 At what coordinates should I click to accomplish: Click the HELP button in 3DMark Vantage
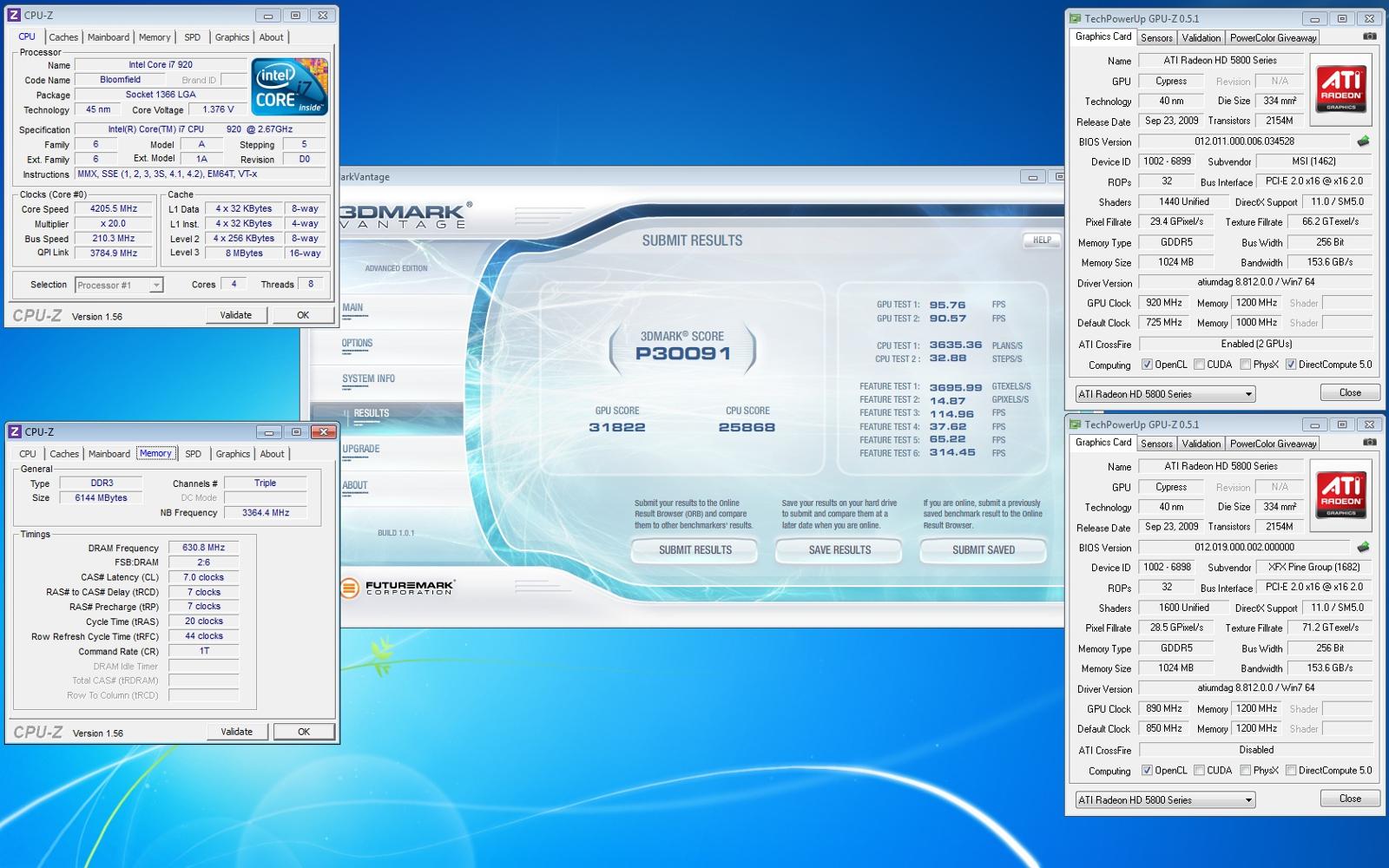(x=1042, y=240)
